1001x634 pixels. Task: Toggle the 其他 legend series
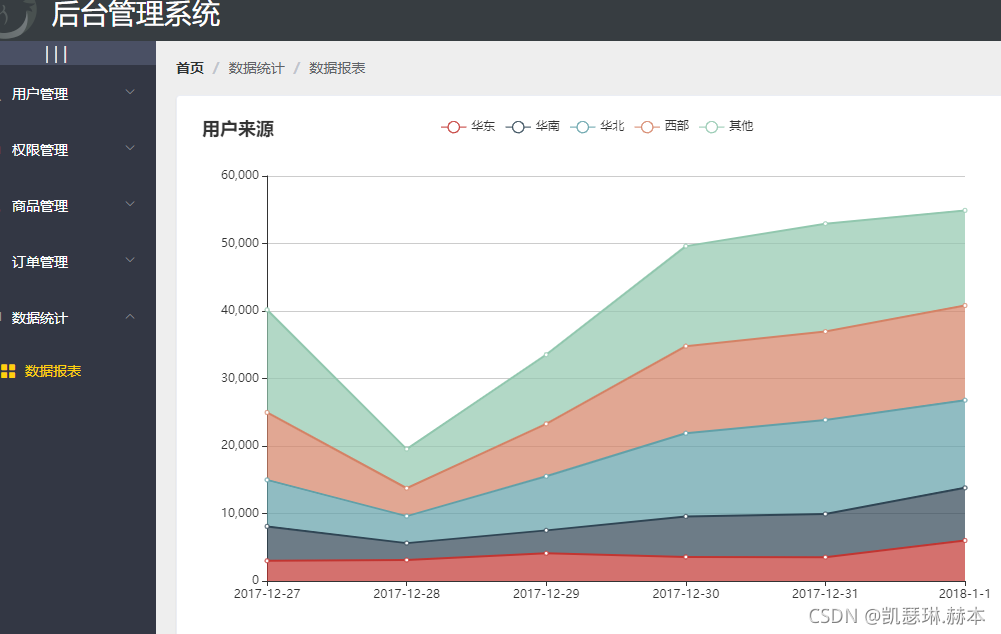pos(726,126)
